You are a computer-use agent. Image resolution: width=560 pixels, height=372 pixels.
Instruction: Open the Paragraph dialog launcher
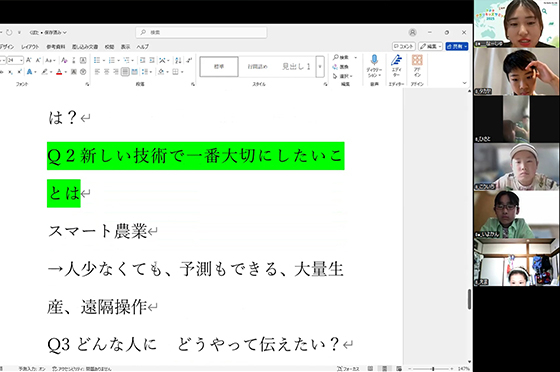click(x=193, y=84)
